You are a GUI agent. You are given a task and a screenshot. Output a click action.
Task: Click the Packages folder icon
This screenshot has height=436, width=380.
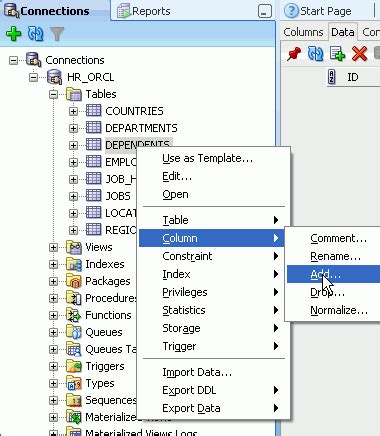[74, 281]
